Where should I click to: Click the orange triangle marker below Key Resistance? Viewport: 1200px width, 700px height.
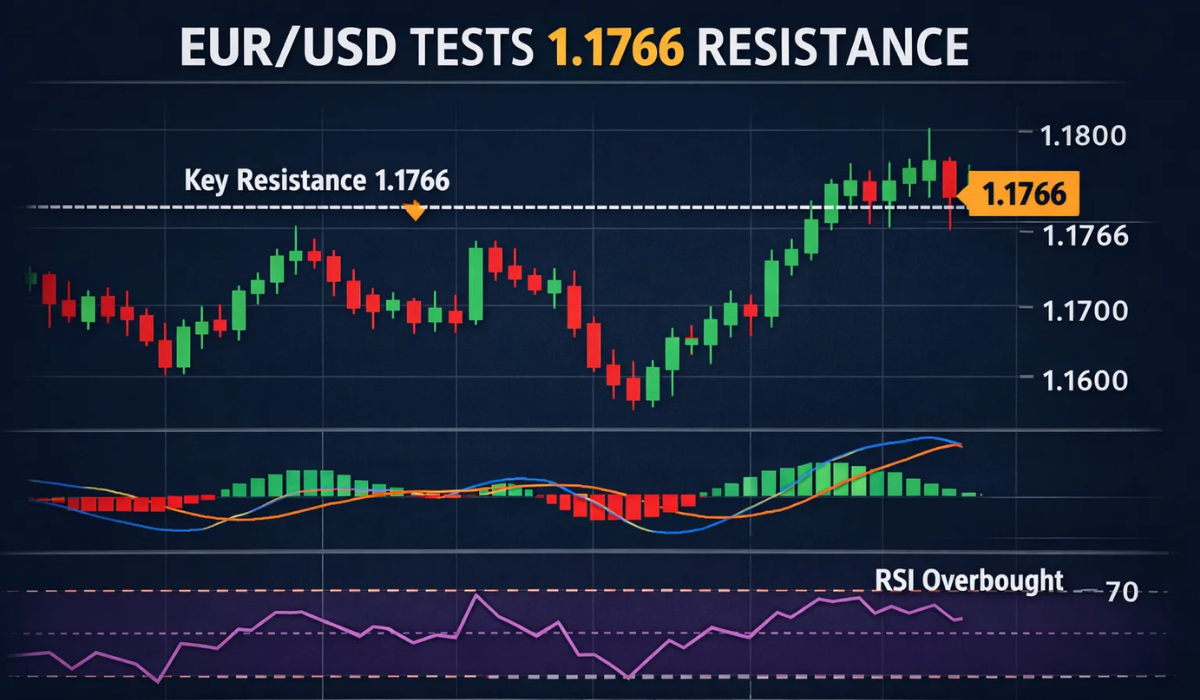pos(414,211)
